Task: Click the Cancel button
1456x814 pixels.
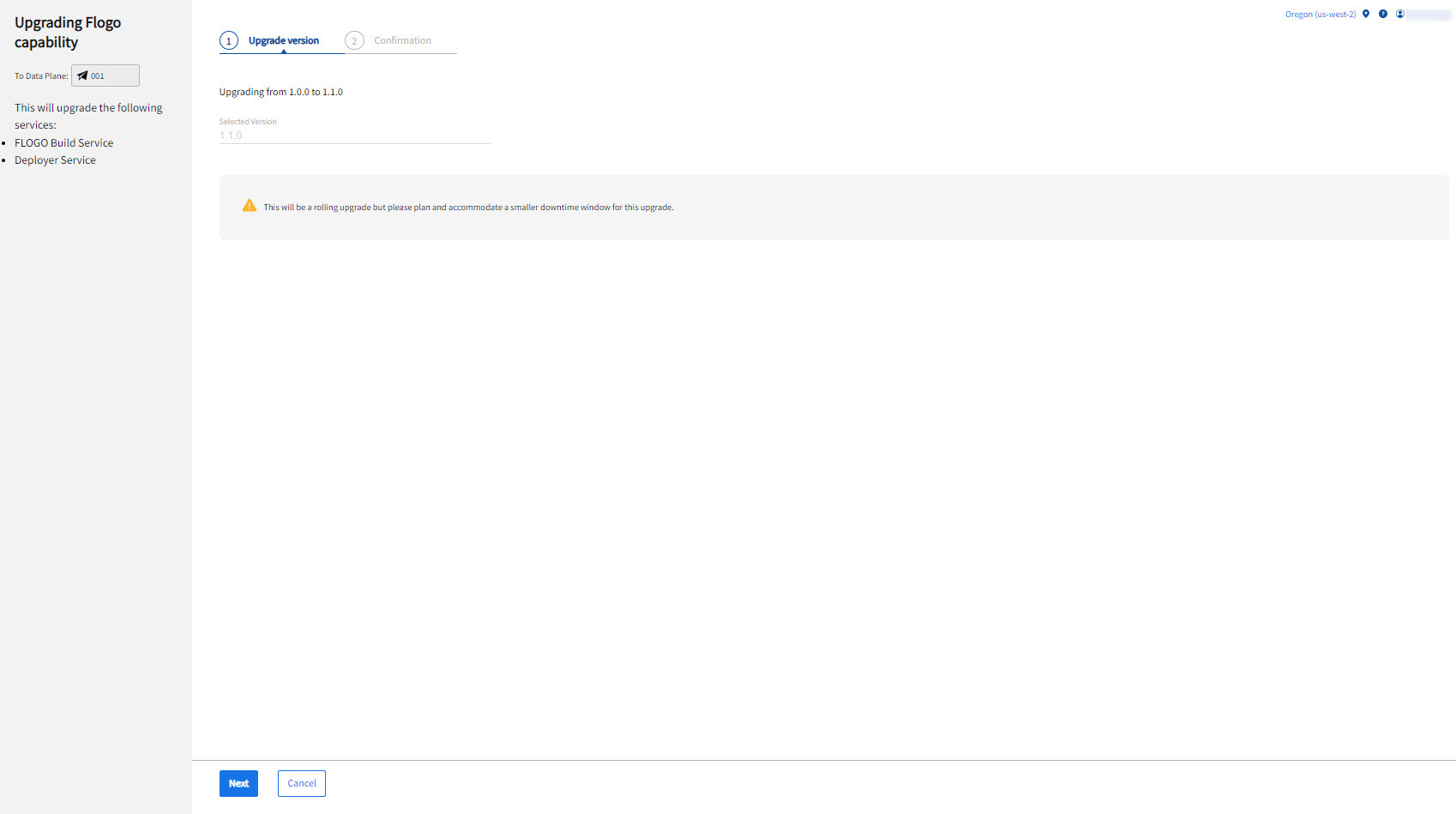Action: point(302,783)
